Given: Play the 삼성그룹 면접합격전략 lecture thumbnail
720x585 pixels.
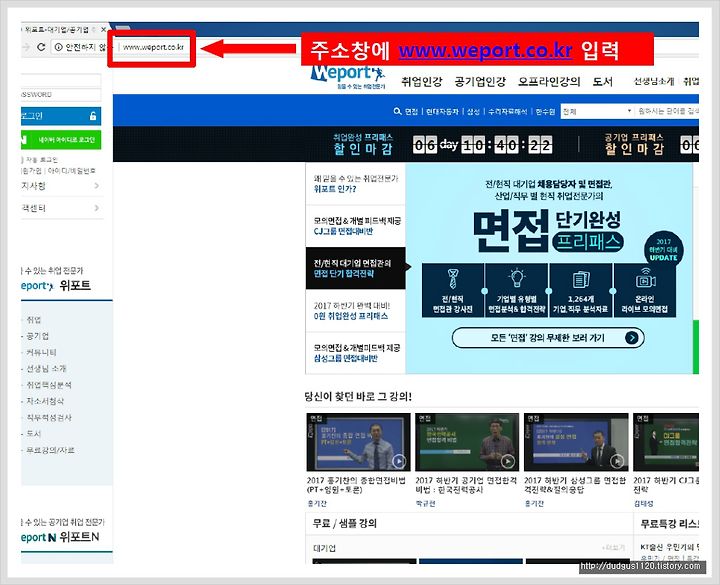Looking at the screenshot, I should point(576,442).
